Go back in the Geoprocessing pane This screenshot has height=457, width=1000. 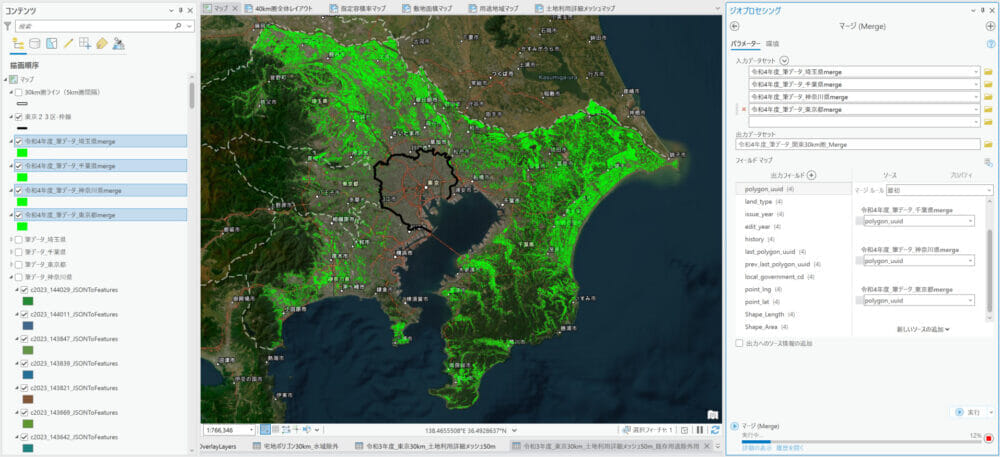pyautogui.click(x=734, y=26)
